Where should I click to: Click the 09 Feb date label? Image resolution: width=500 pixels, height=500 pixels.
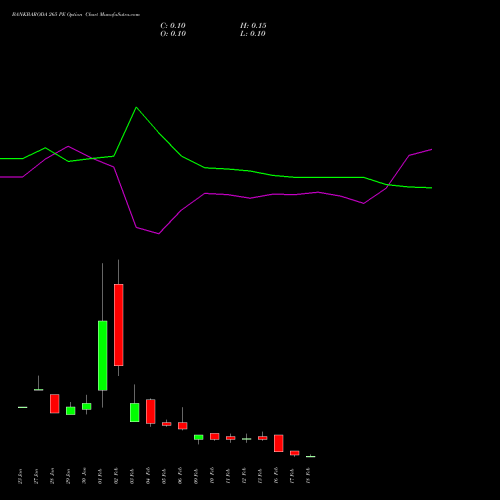pyautogui.click(x=196, y=476)
